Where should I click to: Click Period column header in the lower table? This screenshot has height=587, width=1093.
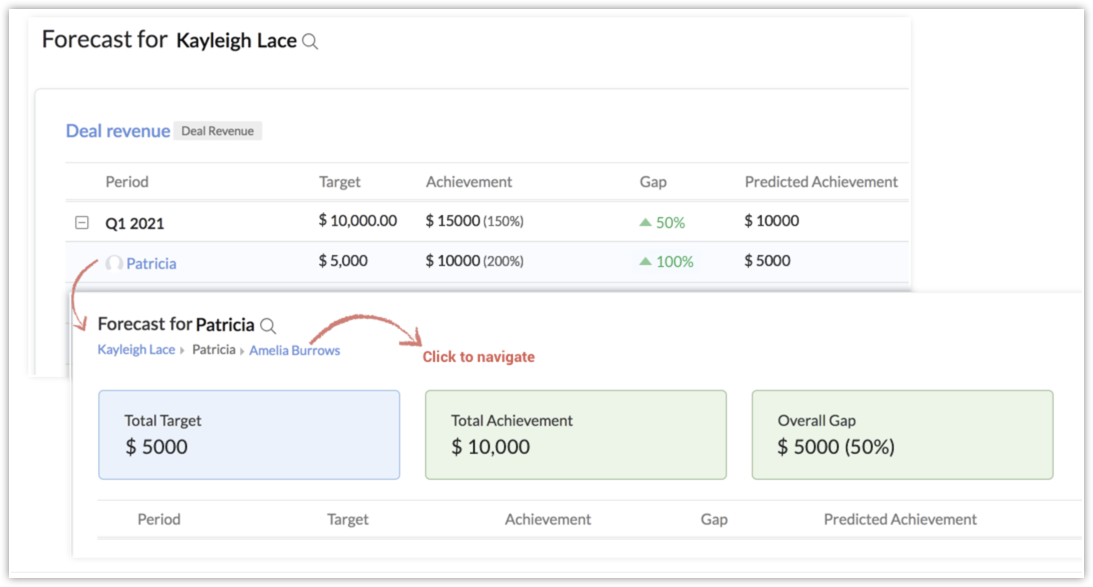(159, 519)
